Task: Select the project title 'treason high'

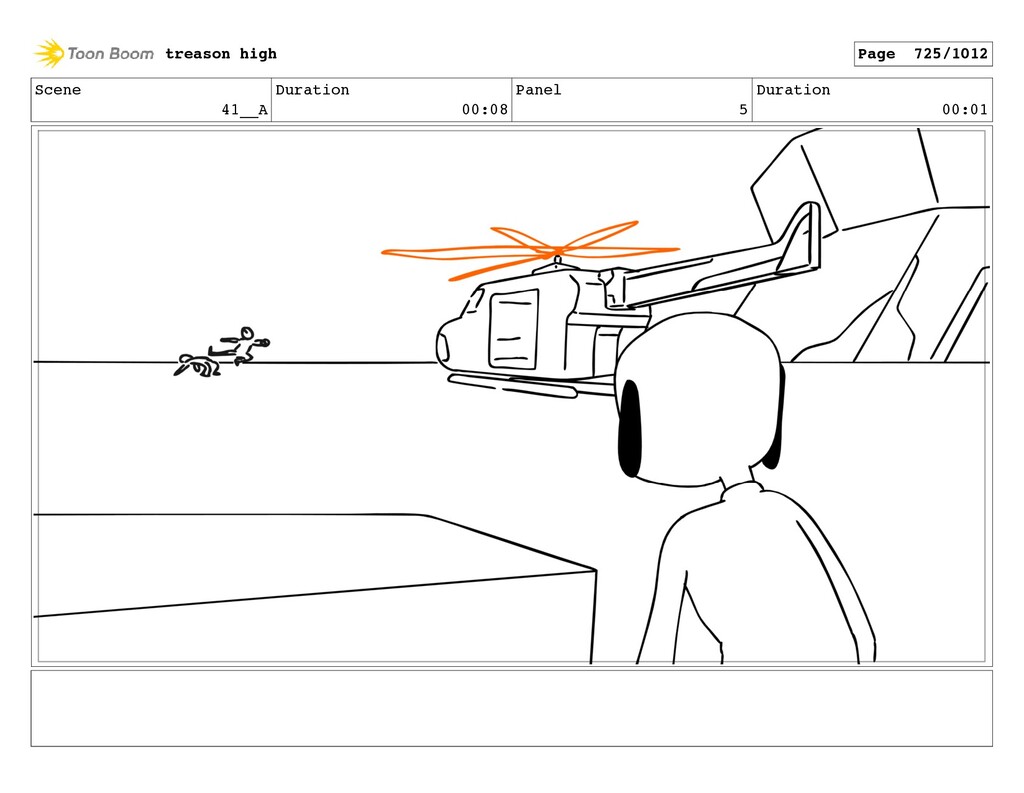Action: (221, 54)
